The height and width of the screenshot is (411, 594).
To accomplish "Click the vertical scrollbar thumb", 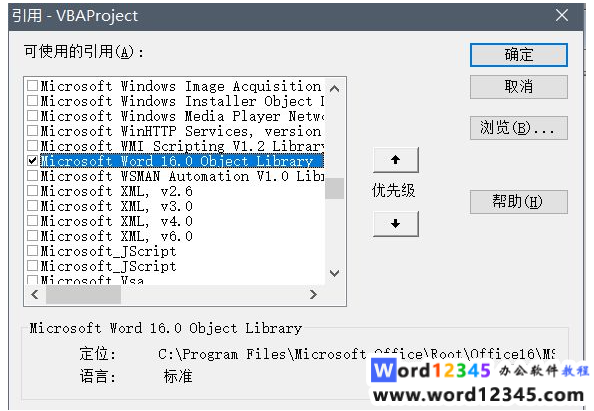I will pyautogui.click(x=335, y=188).
